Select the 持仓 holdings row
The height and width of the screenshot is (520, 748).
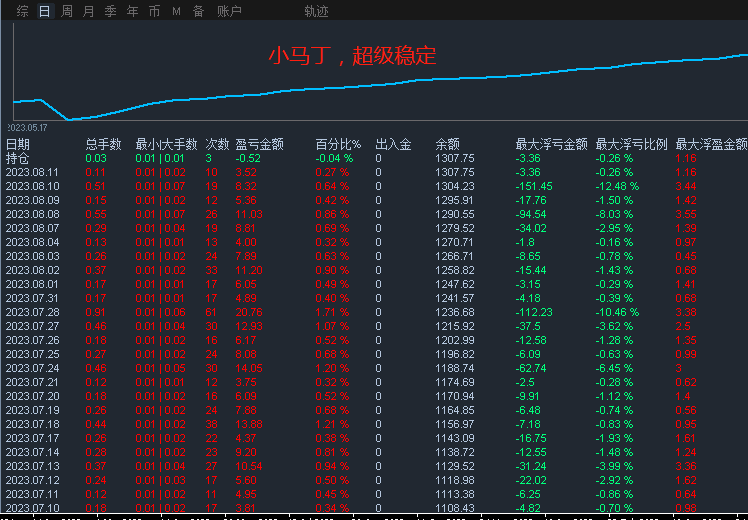tap(374, 158)
